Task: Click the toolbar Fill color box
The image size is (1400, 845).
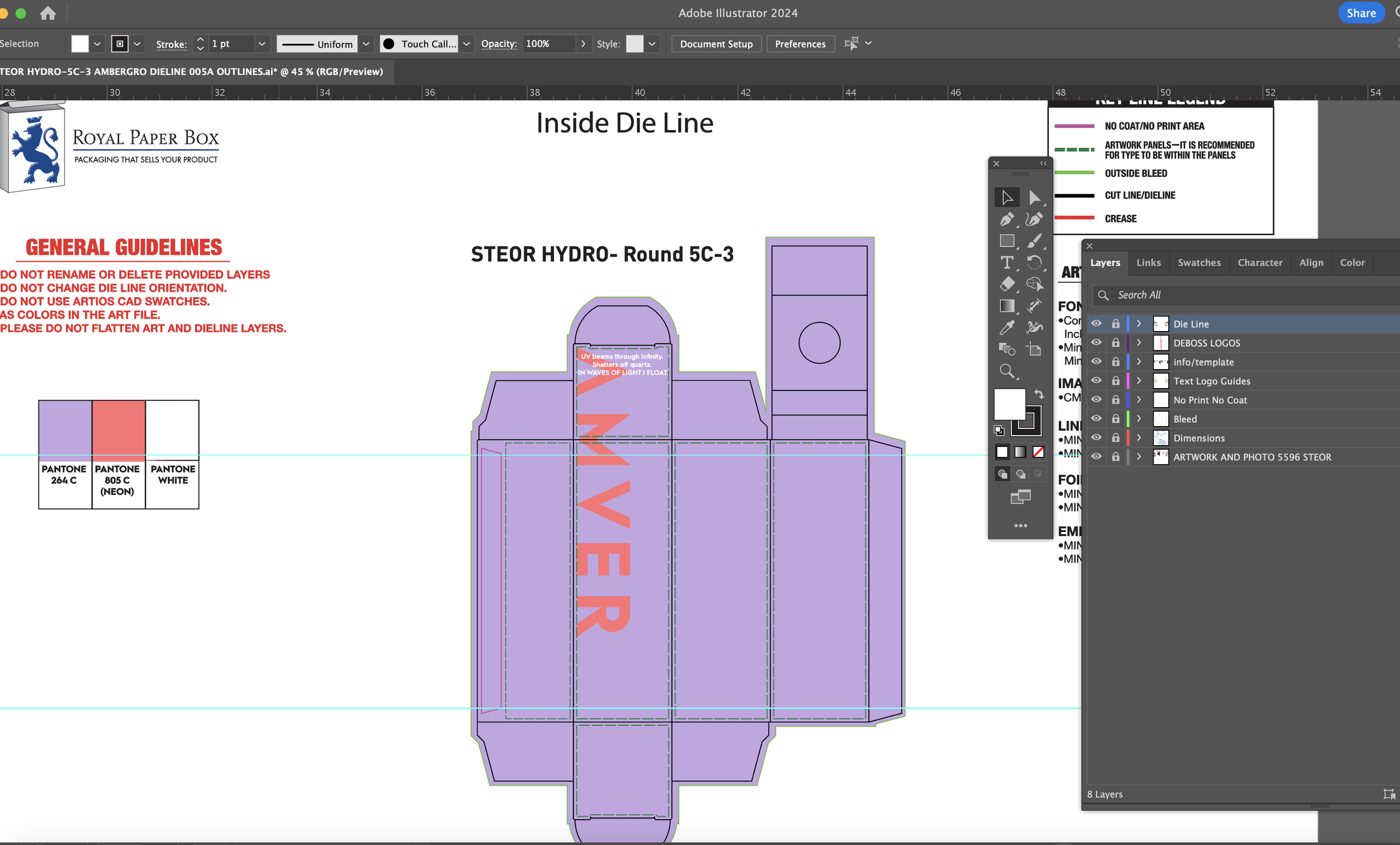Action: (1009, 404)
